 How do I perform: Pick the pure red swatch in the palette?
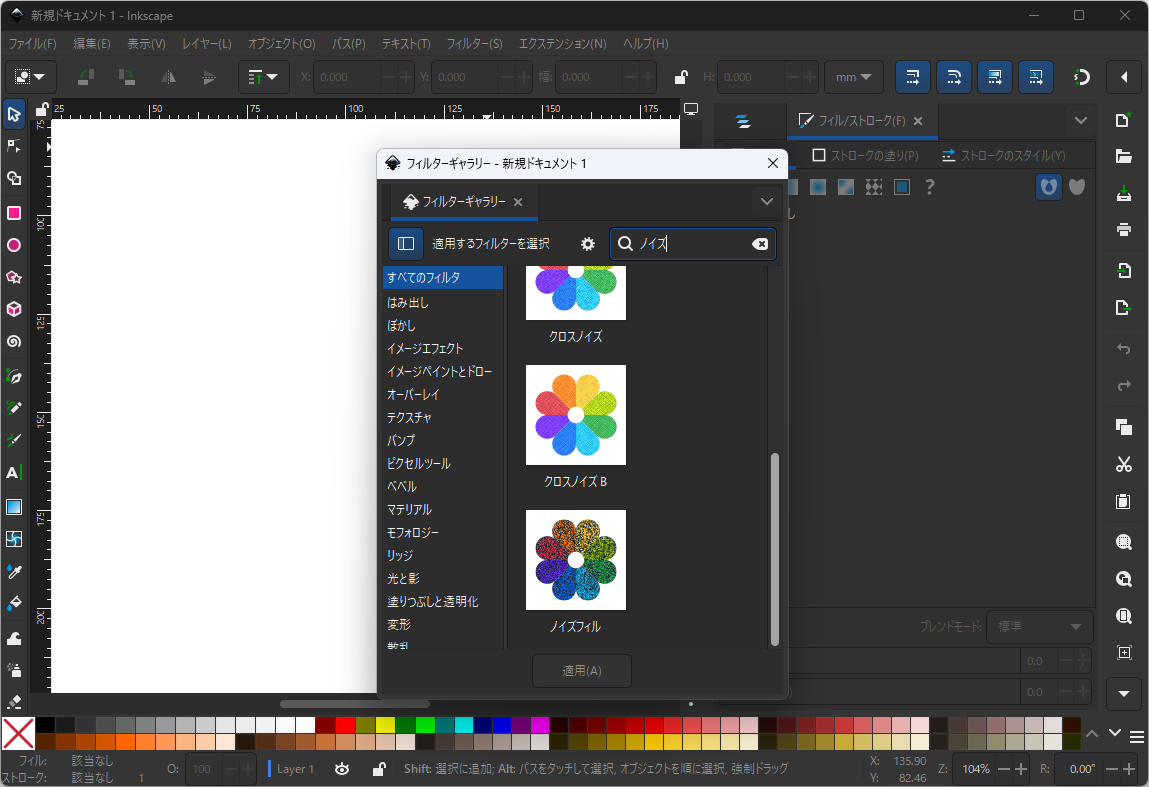(x=345, y=725)
